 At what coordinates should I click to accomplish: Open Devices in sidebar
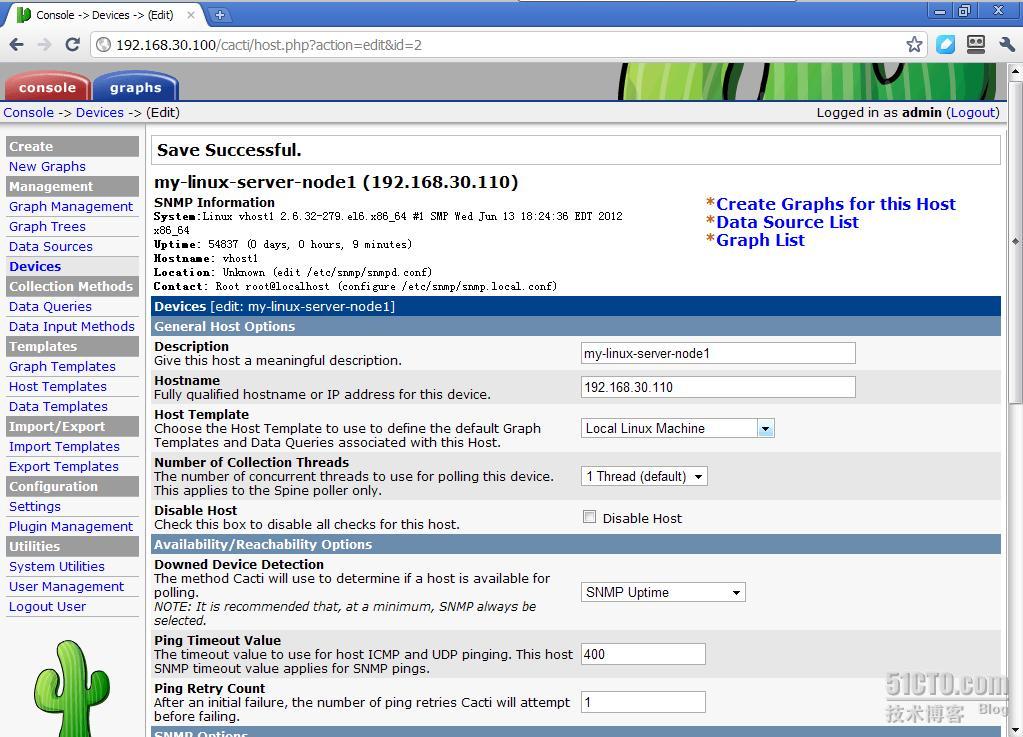tap(35, 266)
